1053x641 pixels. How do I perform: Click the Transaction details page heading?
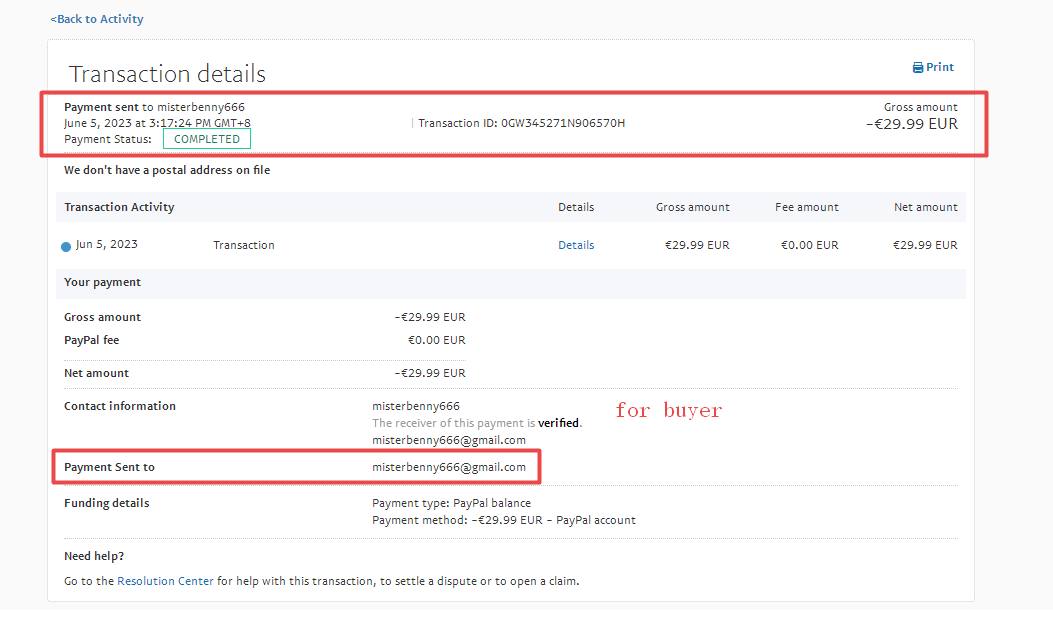pyautogui.click(x=167, y=74)
